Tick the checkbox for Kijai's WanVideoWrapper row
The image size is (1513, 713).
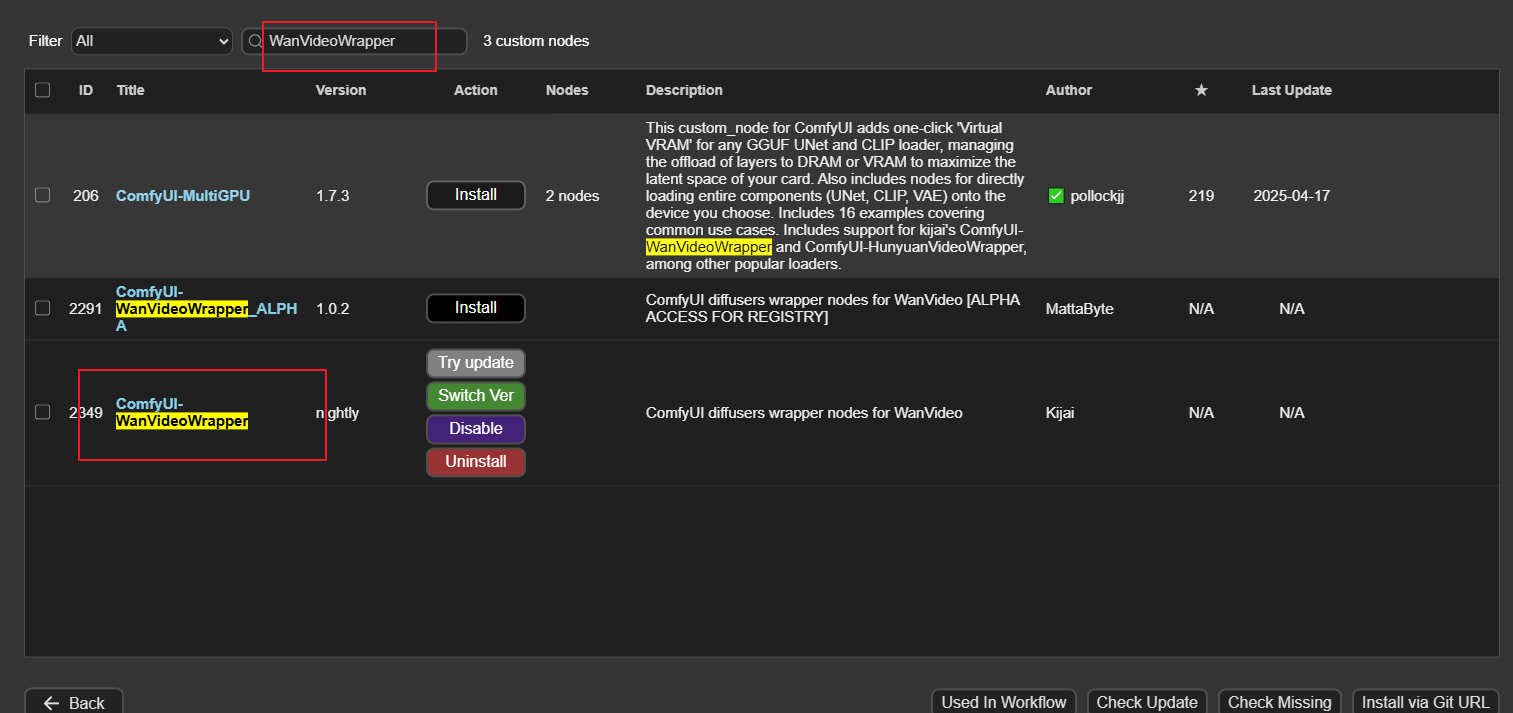coord(42,412)
